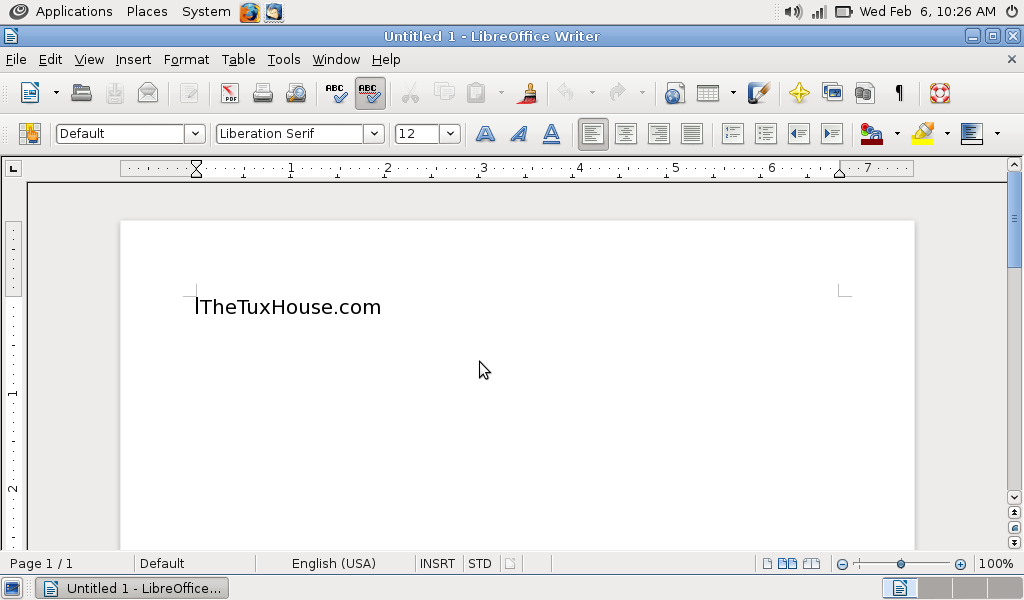
Task: Click the Edit File icon
Action: click(189, 93)
